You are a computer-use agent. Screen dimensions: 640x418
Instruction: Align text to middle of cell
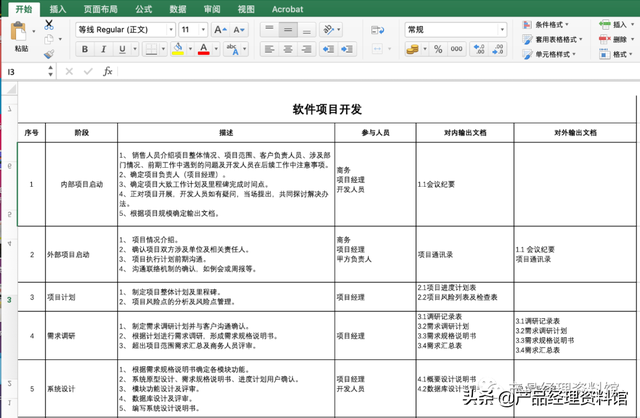click(x=288, y=29)
